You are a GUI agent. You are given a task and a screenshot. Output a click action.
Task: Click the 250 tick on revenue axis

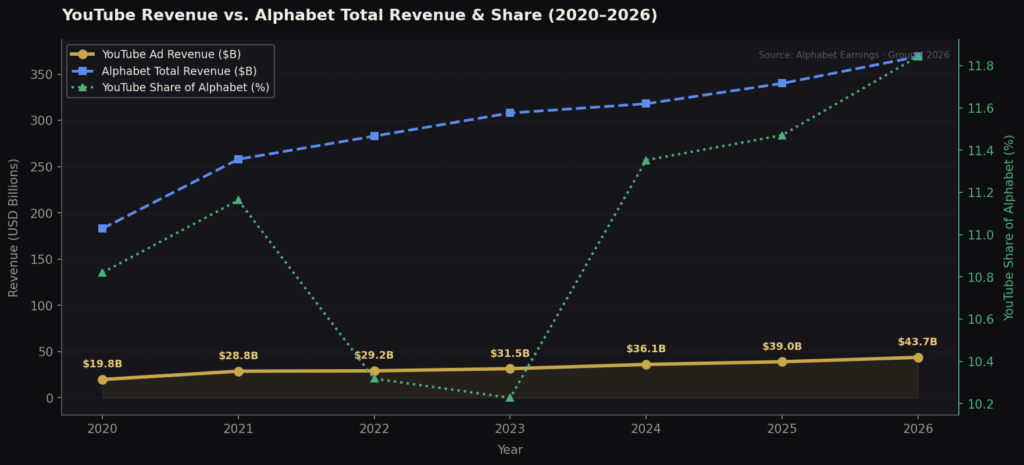[43, 167]
